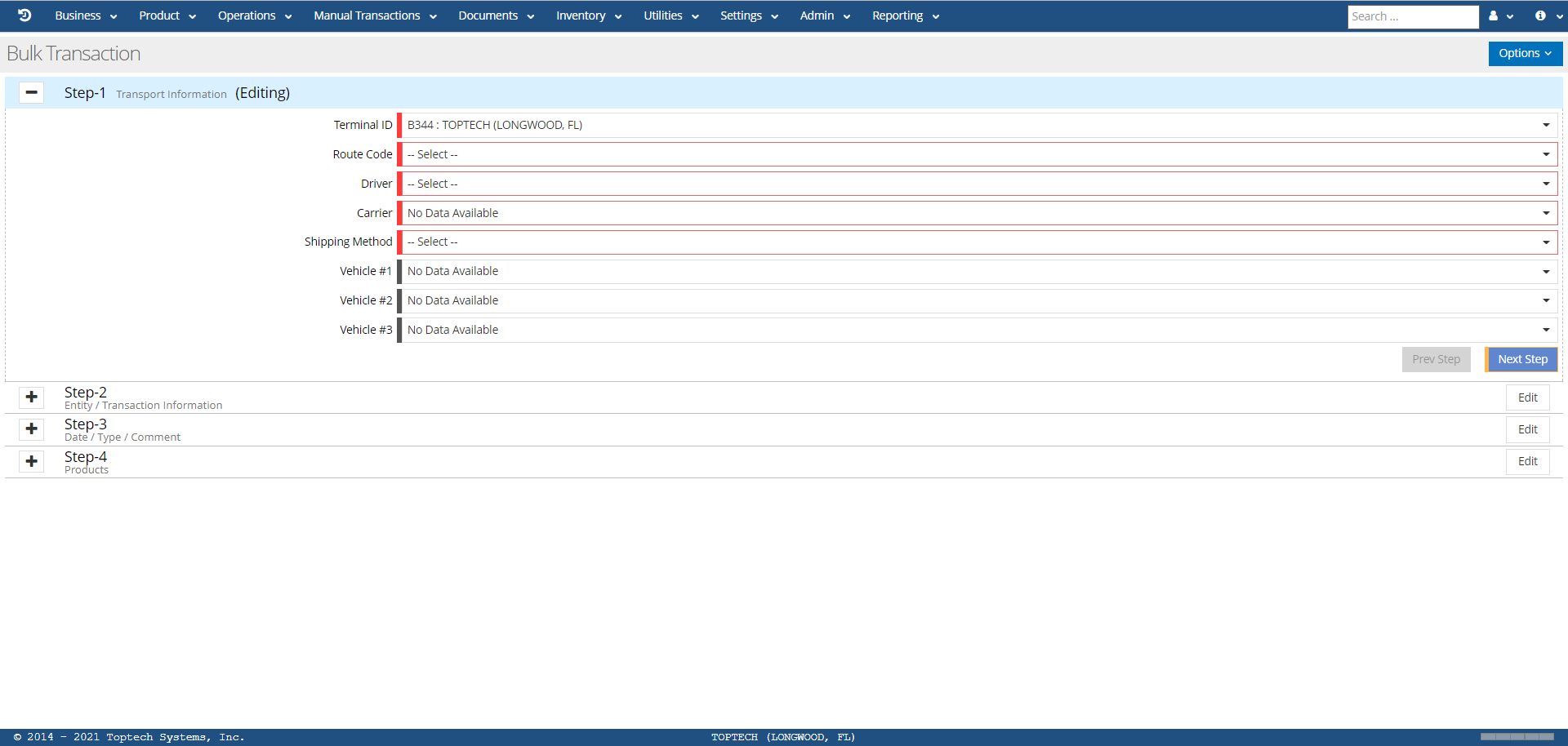The image size is (1568, 746).
Task: Open the Reporting menu
Action: [x=906, y=16]
